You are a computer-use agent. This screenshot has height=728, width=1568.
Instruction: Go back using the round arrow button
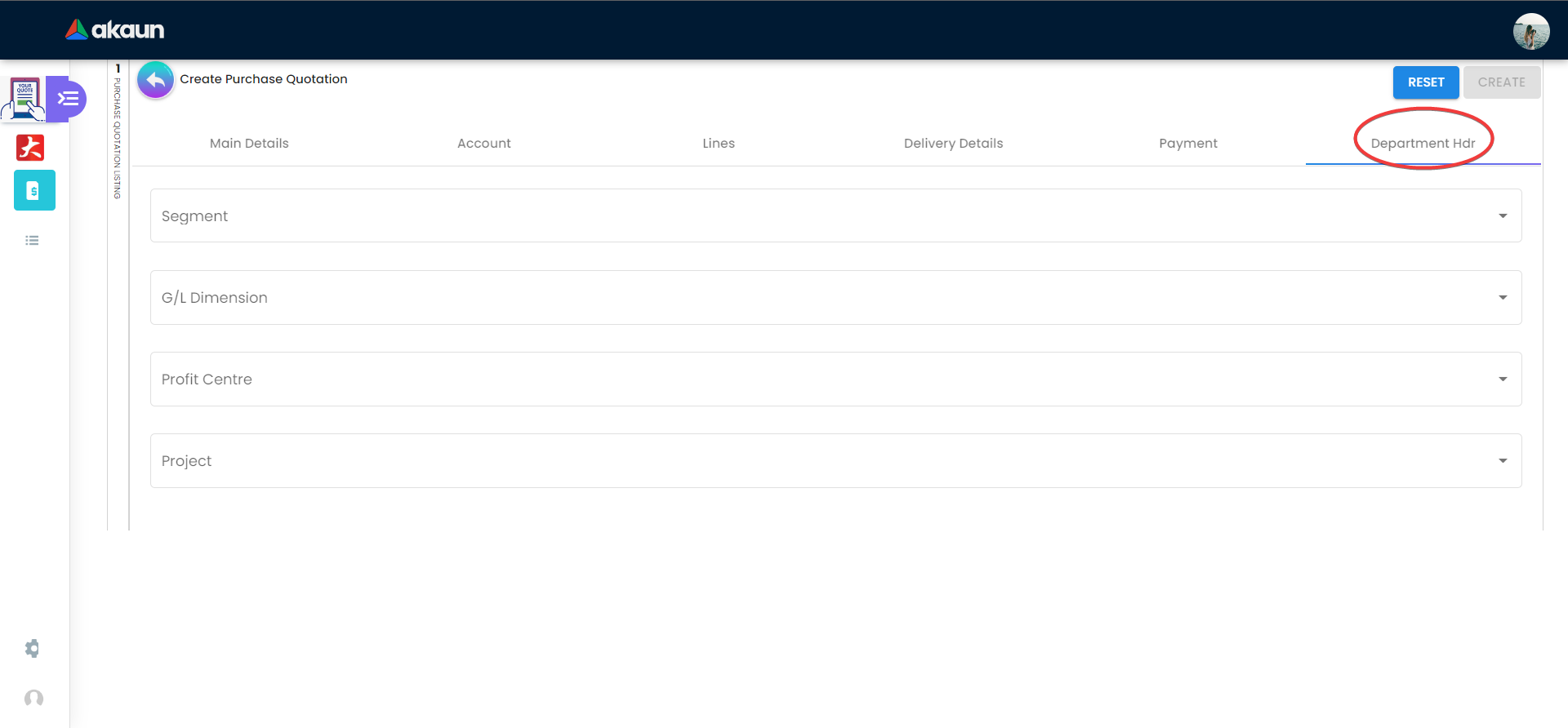(155, 80)
